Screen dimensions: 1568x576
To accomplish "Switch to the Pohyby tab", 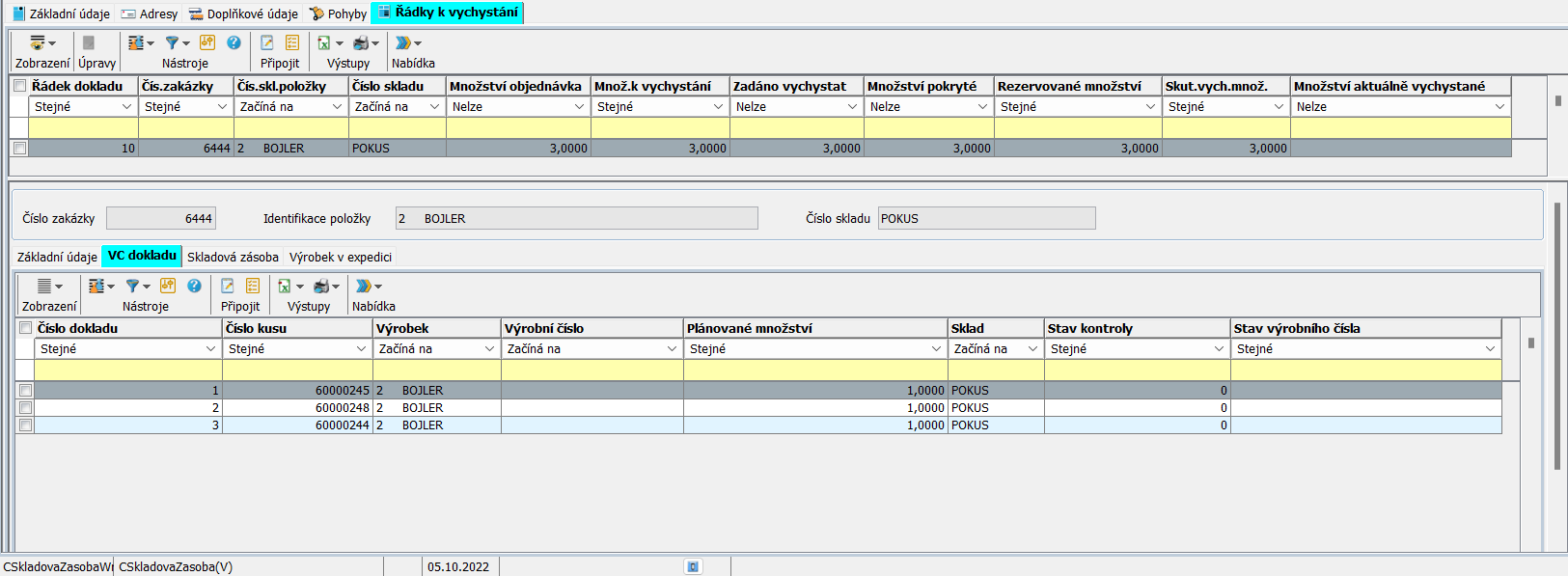I will pyautogui.click(x=338, y=14).
